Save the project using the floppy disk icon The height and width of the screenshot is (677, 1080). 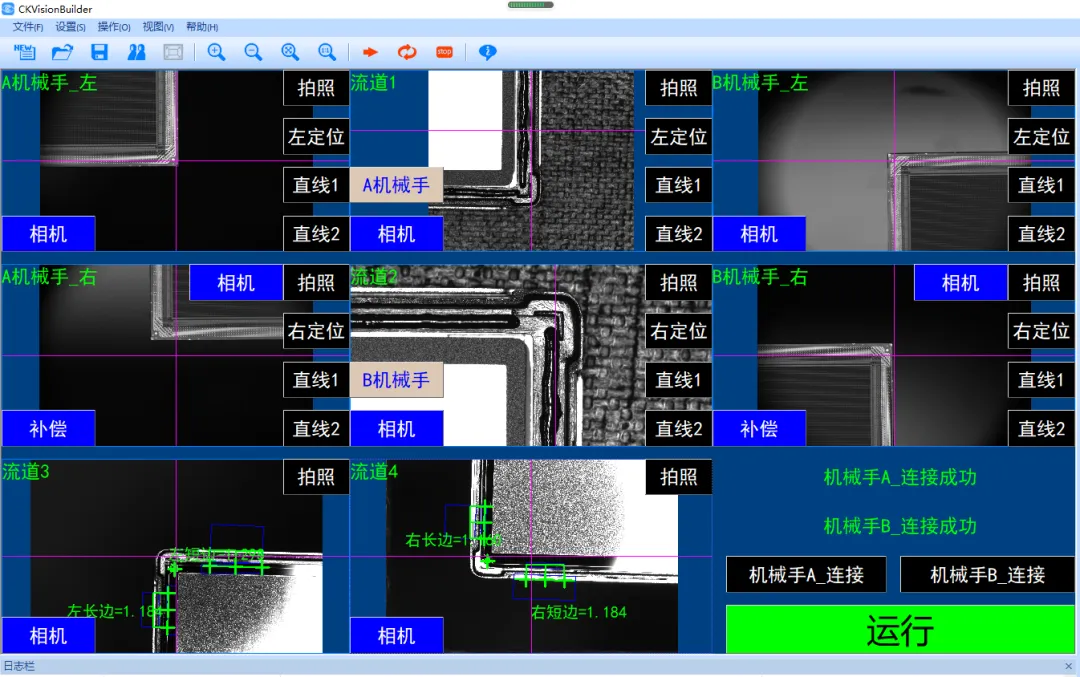[x=99, y=52]
